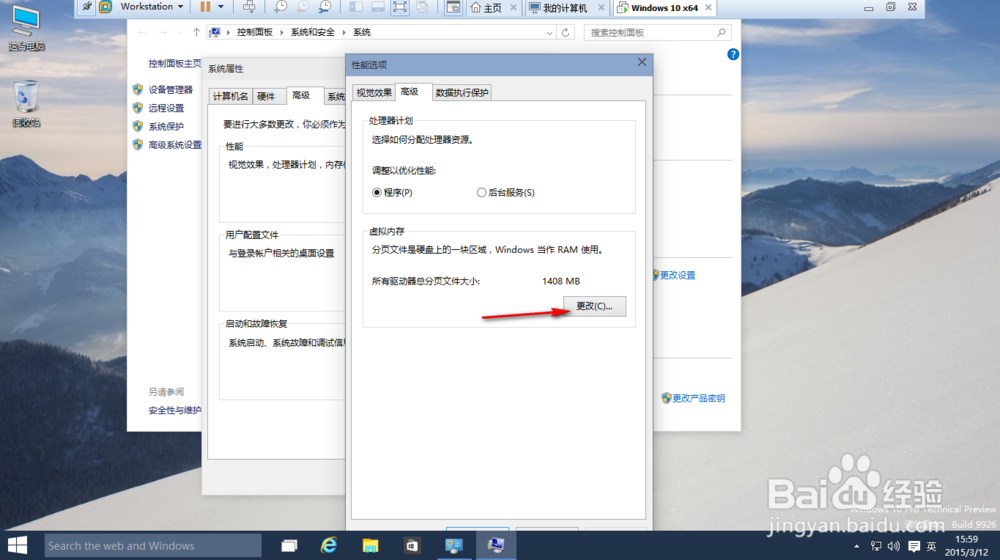Close the 性能选项 dialog

(x=642, y=63)
